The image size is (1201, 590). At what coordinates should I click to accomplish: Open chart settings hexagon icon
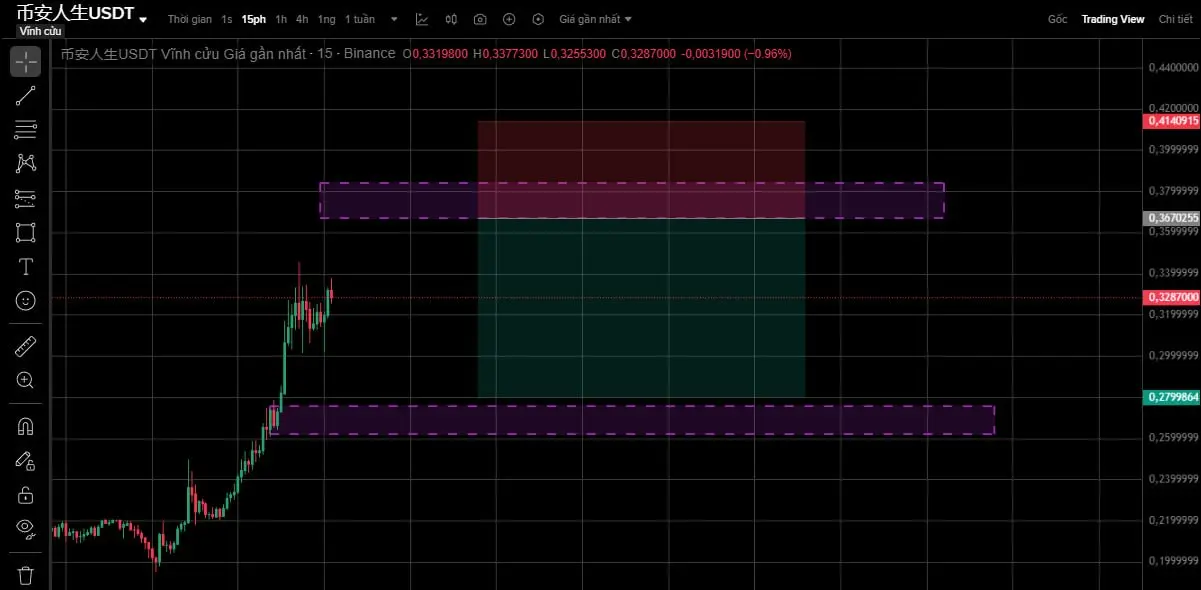539,19
